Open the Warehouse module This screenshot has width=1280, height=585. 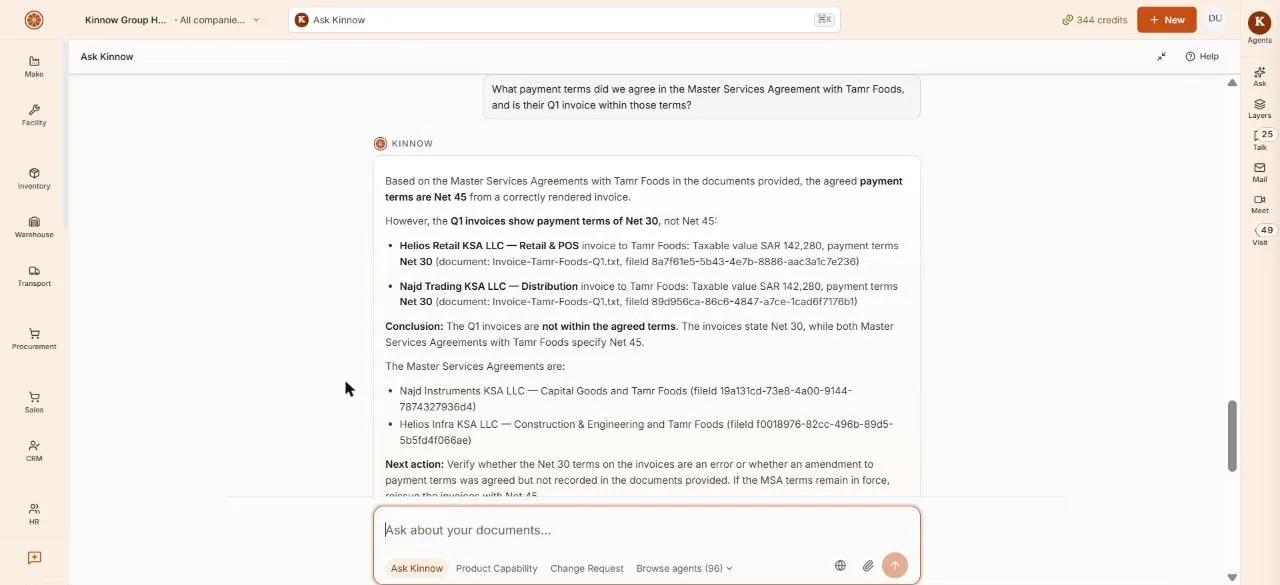tap(34, 227)
